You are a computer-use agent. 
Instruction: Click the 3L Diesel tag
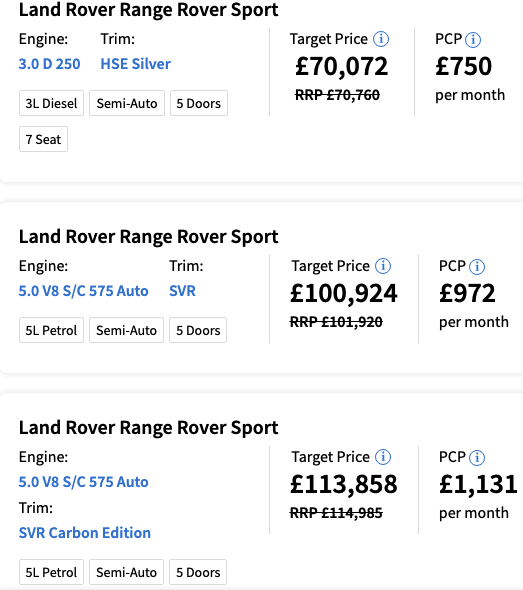pyautogui.click(x=51, y=103)
